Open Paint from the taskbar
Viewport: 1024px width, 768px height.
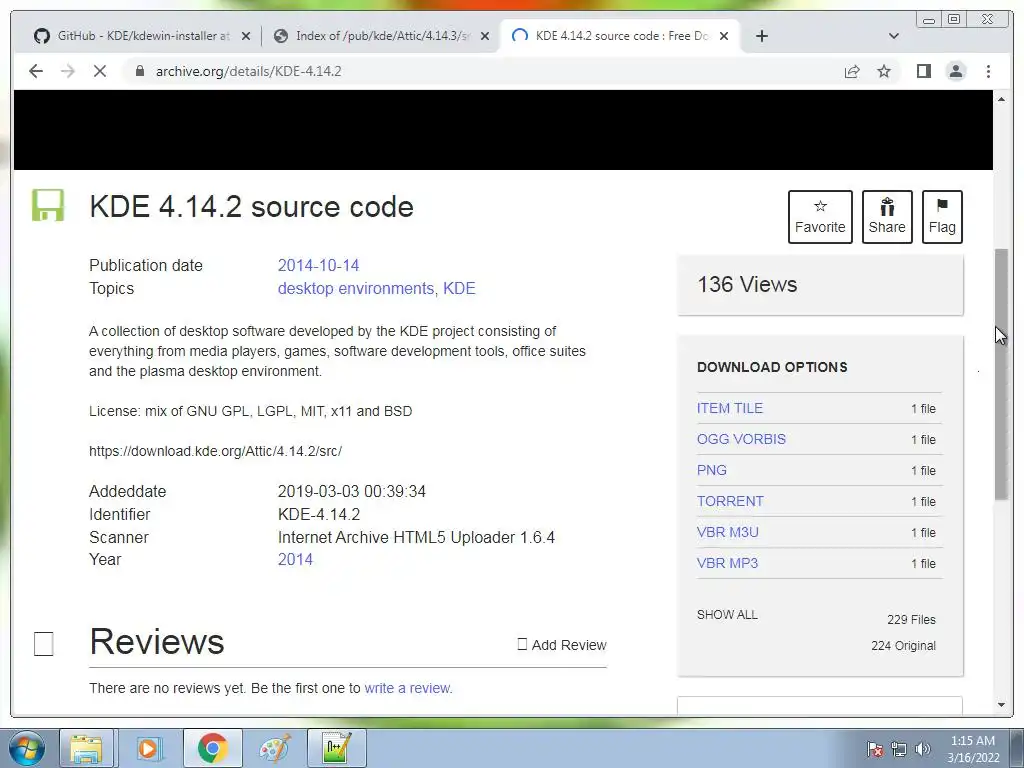click(274, 748)
